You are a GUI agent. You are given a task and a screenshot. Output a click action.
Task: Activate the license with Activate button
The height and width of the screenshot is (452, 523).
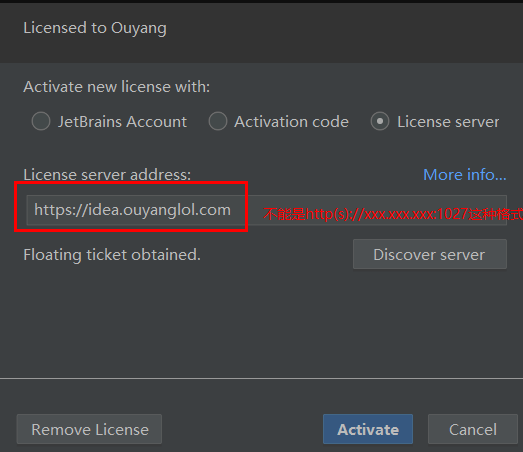[368, 429]
